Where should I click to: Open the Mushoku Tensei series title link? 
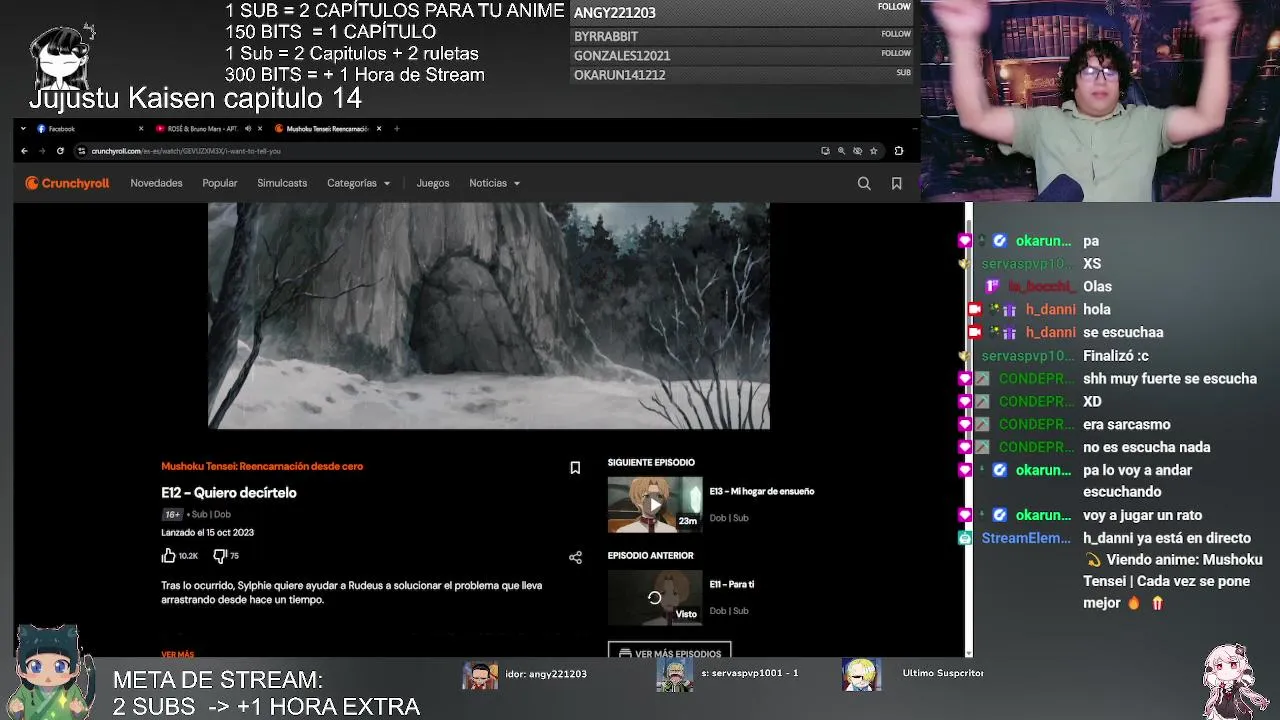tap(262, 466)
